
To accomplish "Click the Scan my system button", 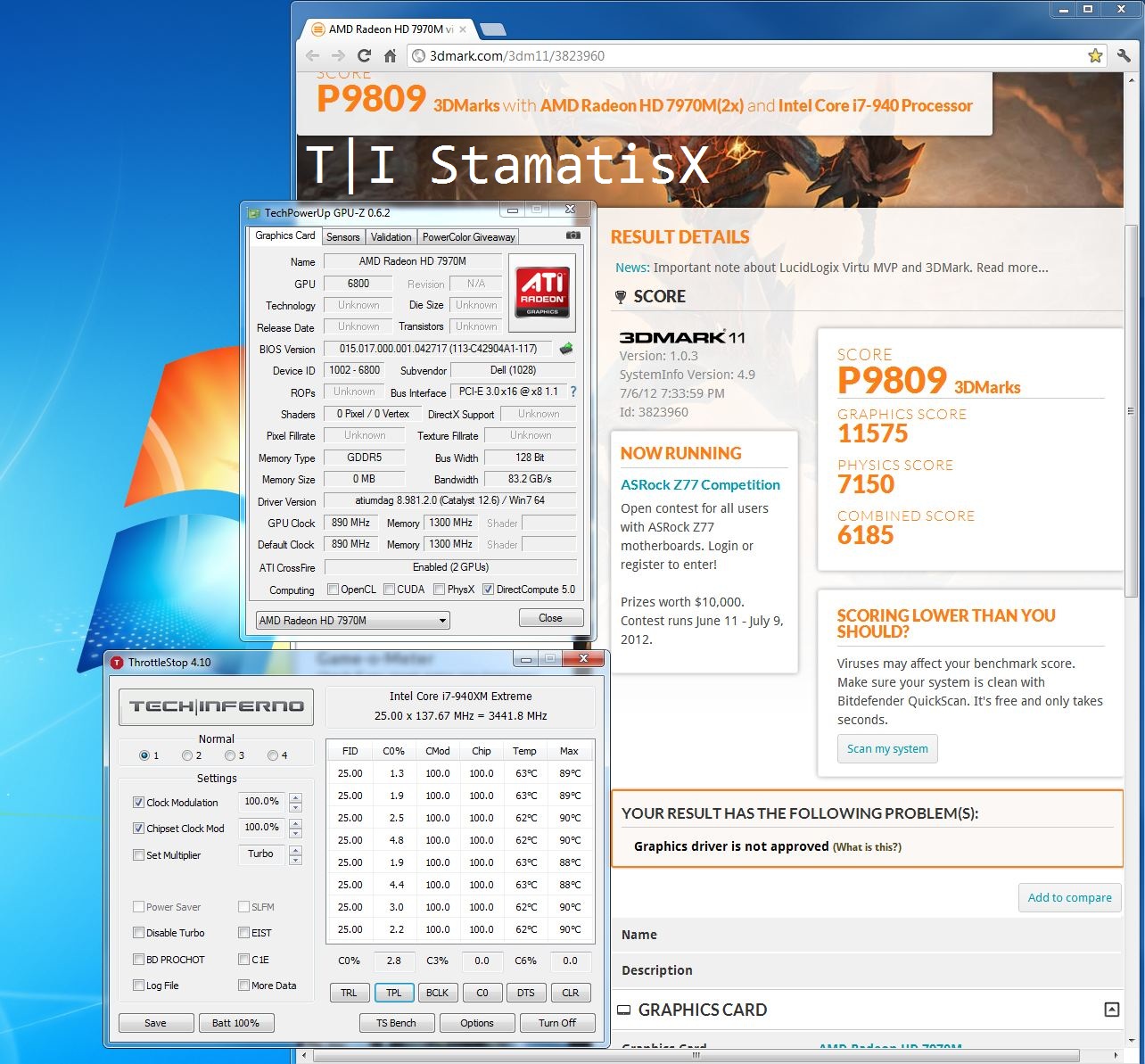I will click(887, 749).
